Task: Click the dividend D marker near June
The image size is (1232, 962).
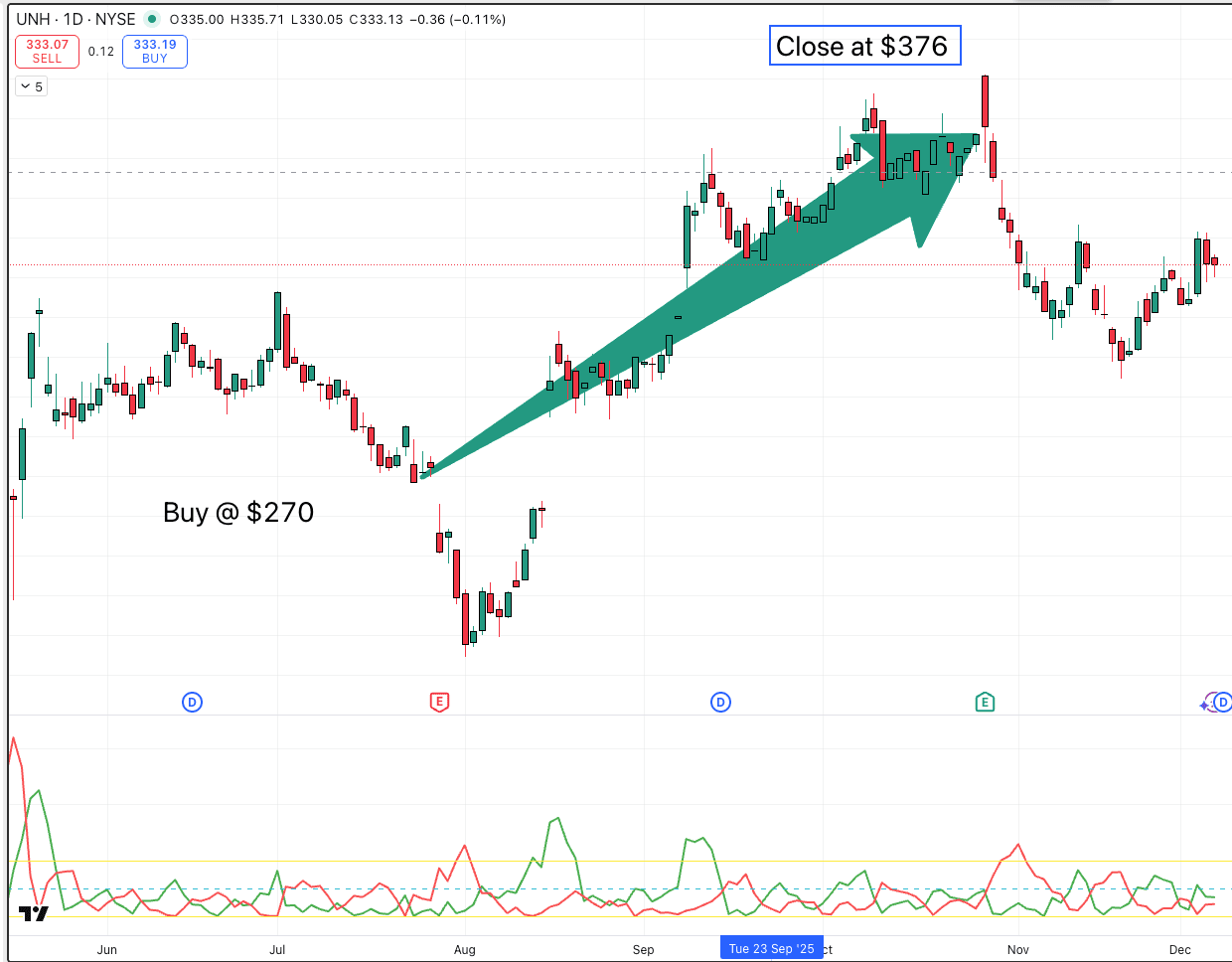Action: tap(192, 703)
